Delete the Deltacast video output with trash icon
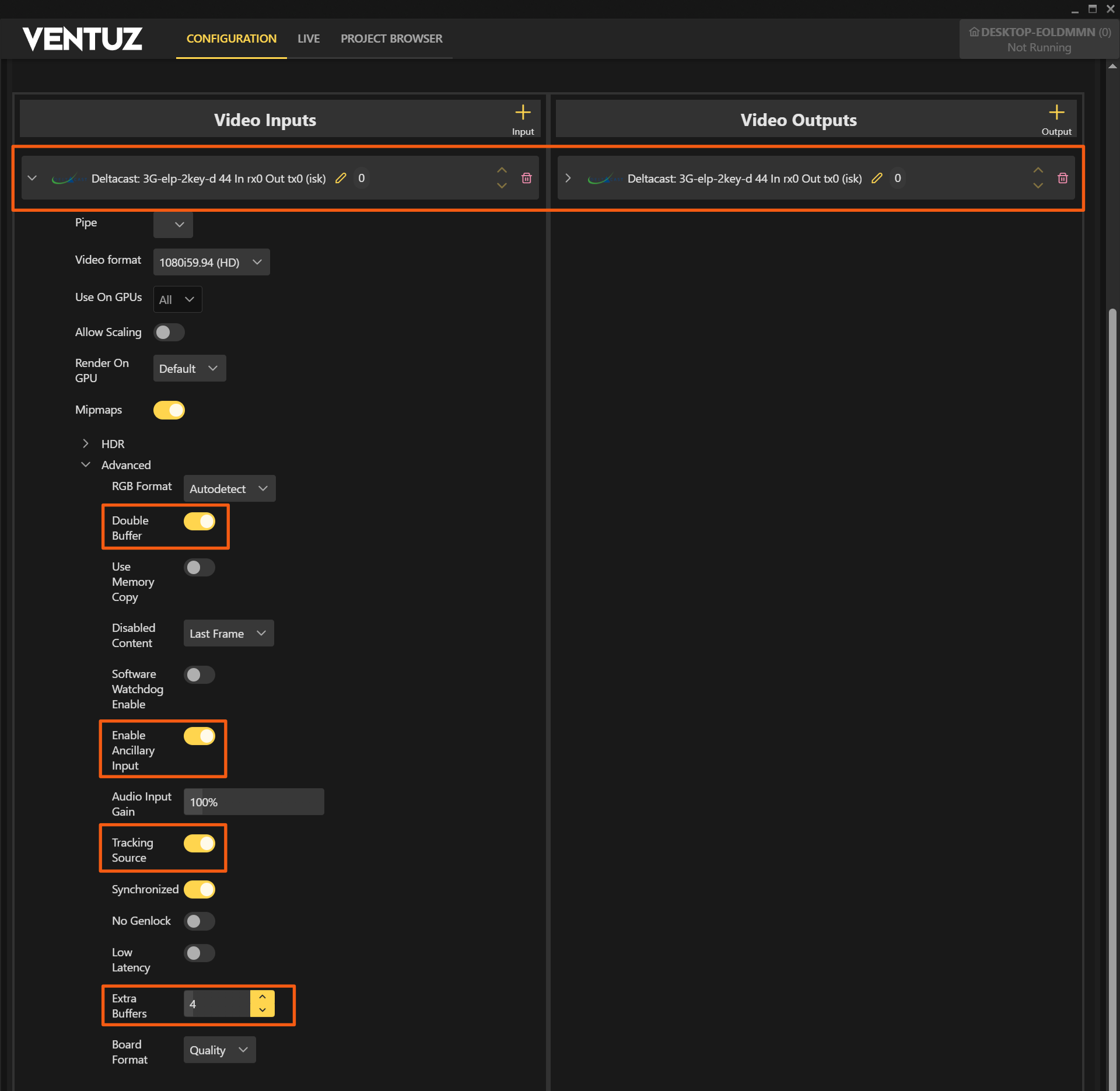Image resolution: width=1120 pixels, height=1091 pixels. [1062, 179]
